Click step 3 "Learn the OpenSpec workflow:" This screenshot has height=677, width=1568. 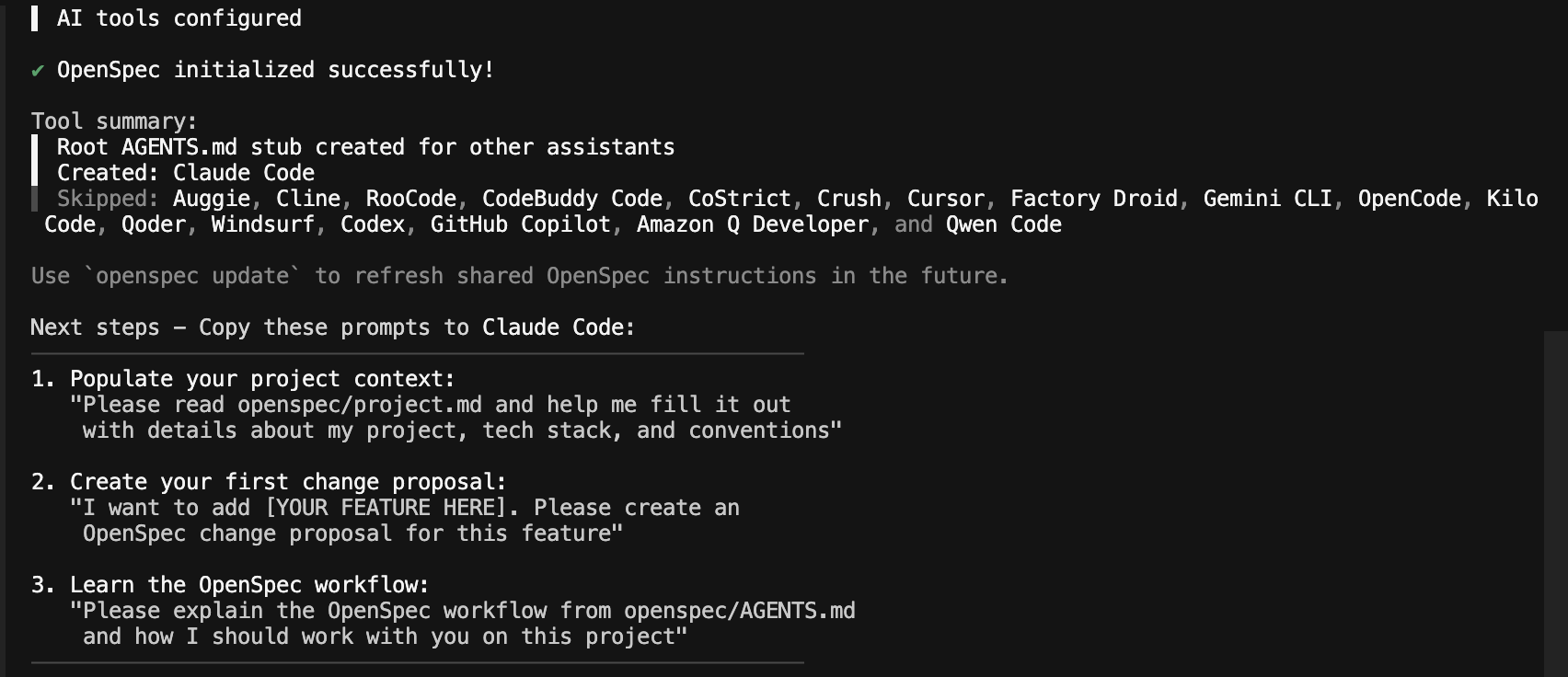pyautogui.click(x=249, y=585)
